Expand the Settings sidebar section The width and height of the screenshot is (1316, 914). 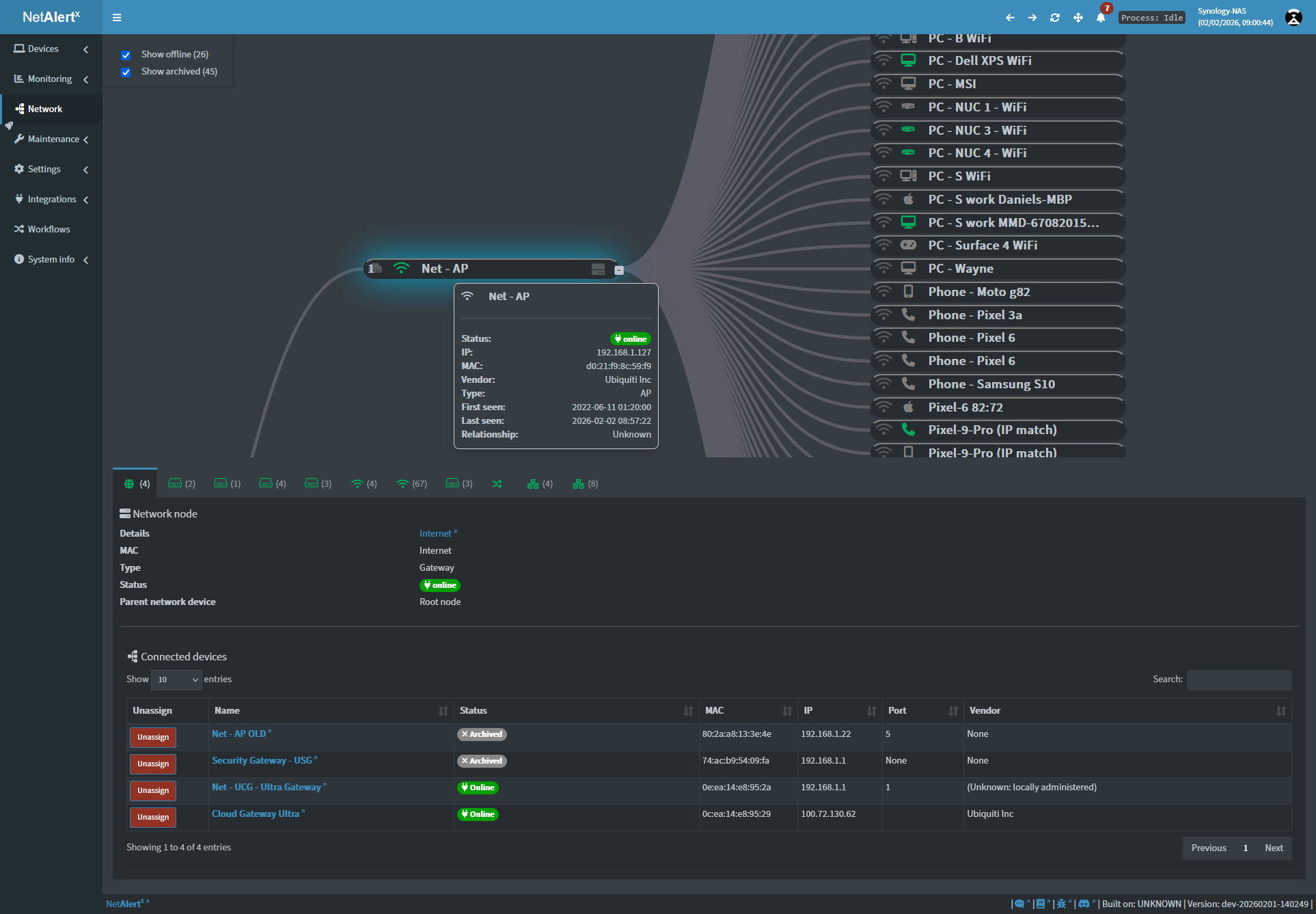(85, 170)
